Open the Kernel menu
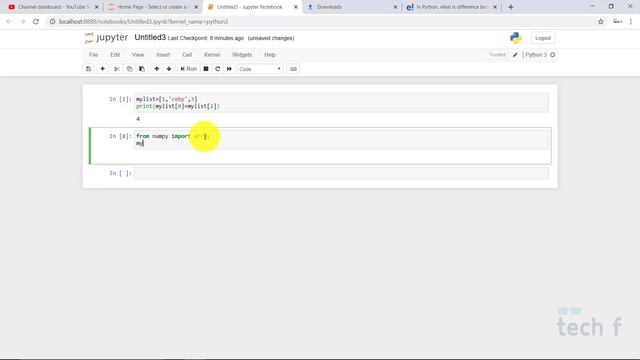This screenshot has height=360, width=640. tap(212, 55)
